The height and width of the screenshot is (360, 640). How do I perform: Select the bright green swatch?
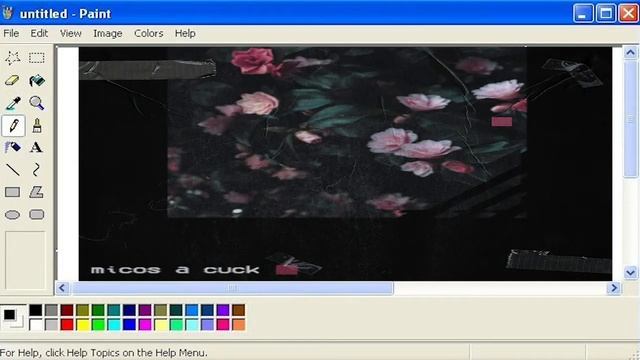(98, 324)
